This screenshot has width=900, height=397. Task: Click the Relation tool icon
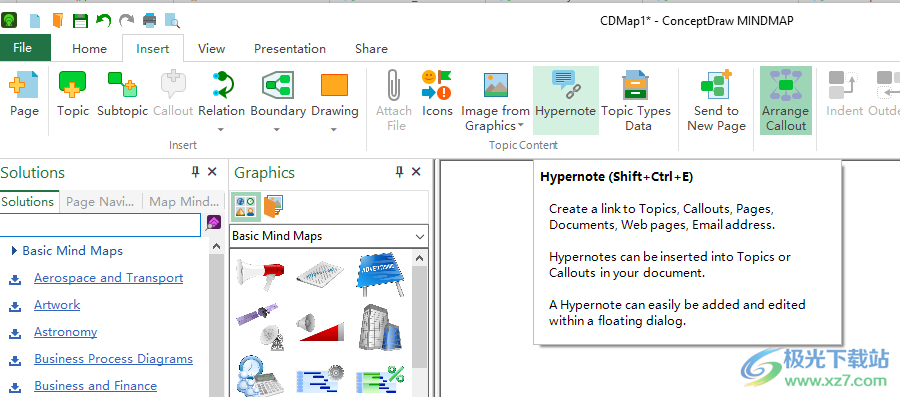coord(222,86)
